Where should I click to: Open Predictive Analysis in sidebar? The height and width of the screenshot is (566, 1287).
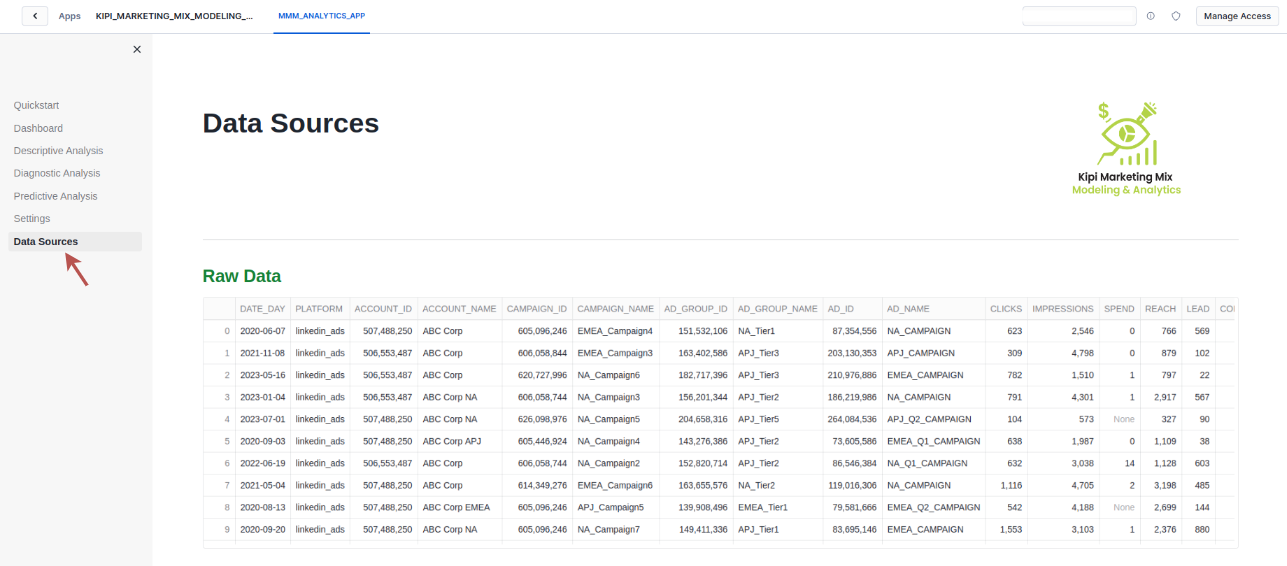point(55,196)
